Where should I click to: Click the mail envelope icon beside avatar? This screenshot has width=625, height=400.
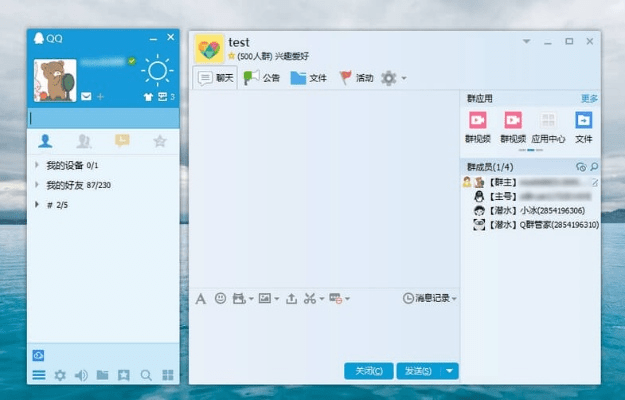[x=86, y=96]
